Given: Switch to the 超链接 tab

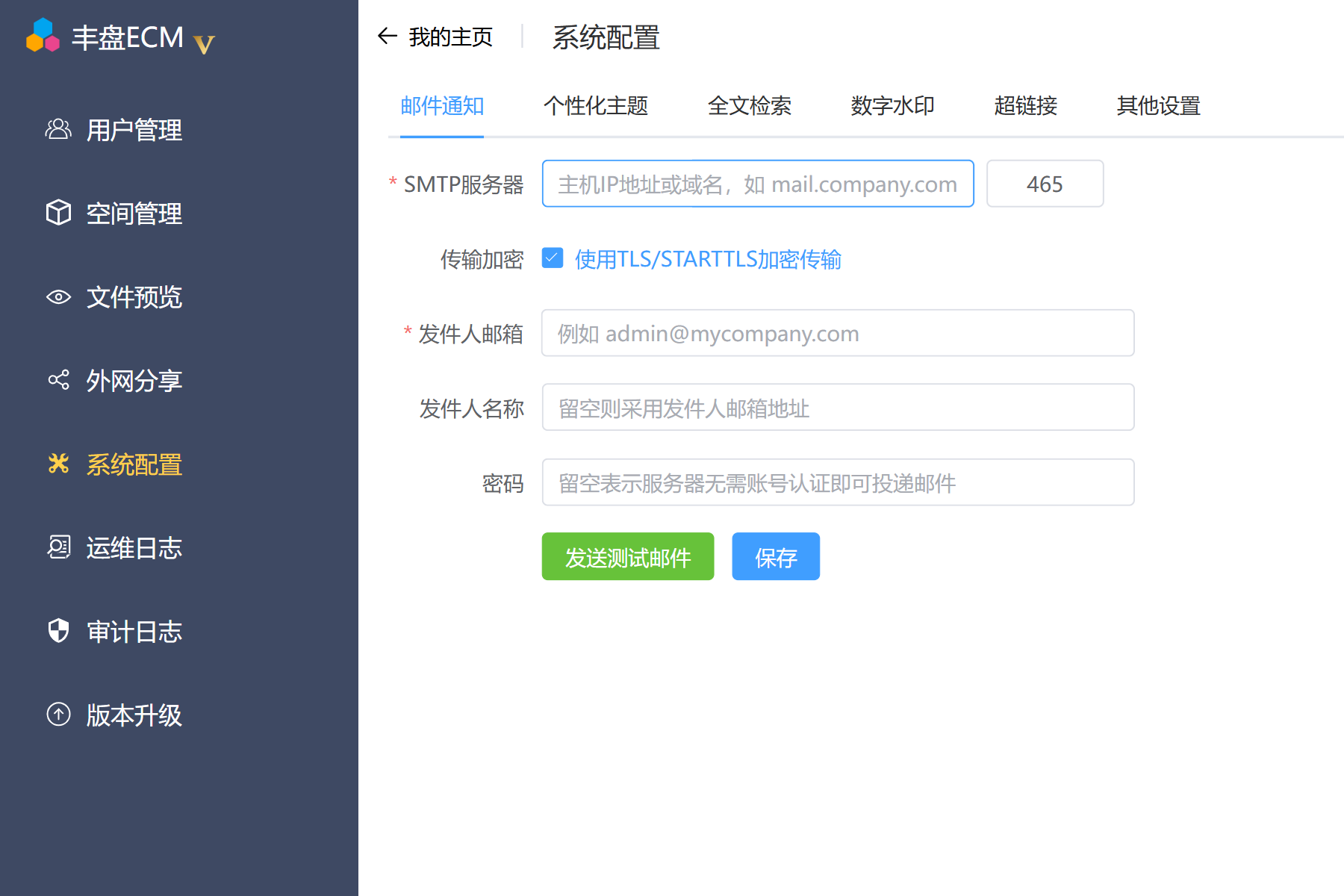Looking at the screenshot, I should tap(1026, 106).
